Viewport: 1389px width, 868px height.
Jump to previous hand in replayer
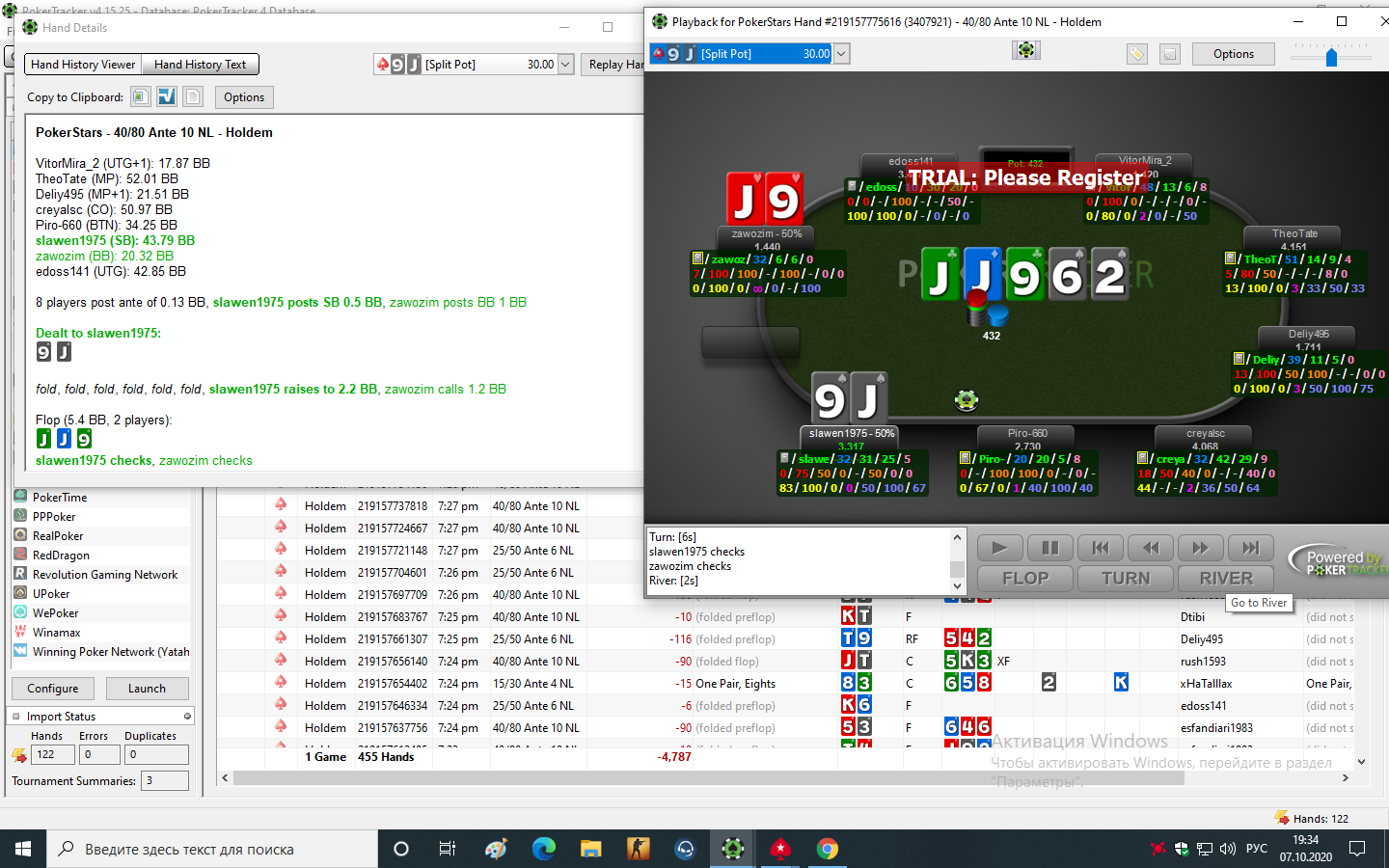click(1101, 548)
